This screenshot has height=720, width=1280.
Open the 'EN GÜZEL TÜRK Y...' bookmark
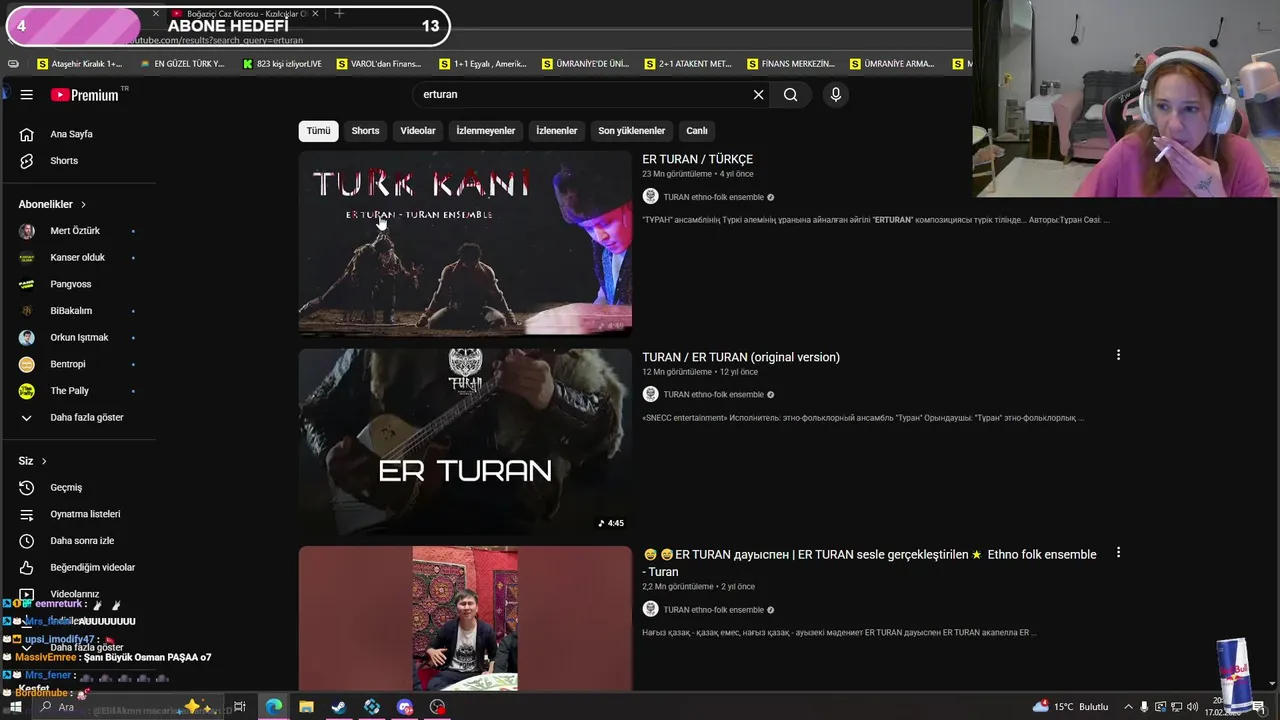(x=181, y=64)
